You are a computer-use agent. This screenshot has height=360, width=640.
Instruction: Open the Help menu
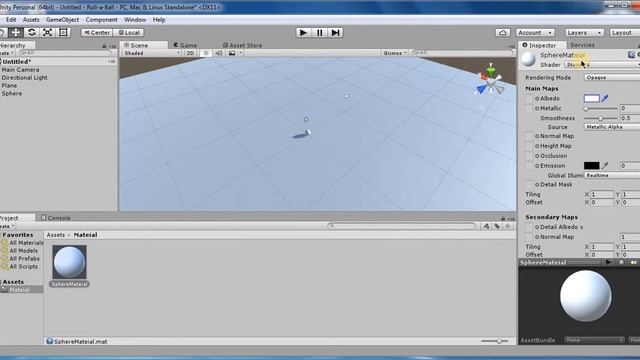(159, 20)
